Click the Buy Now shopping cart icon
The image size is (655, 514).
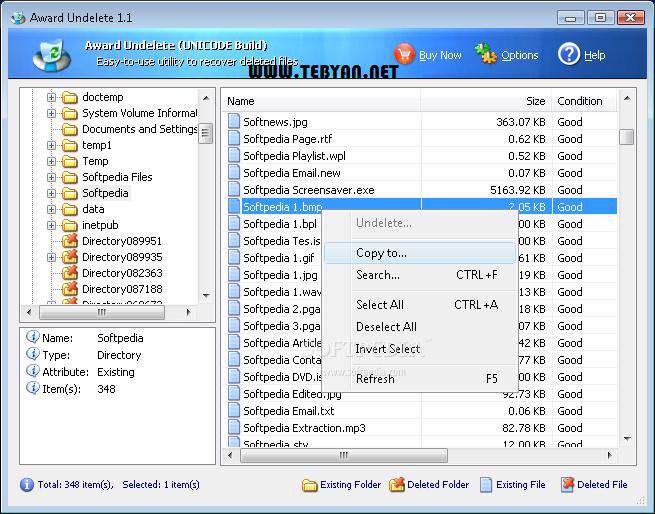(404, 54)
